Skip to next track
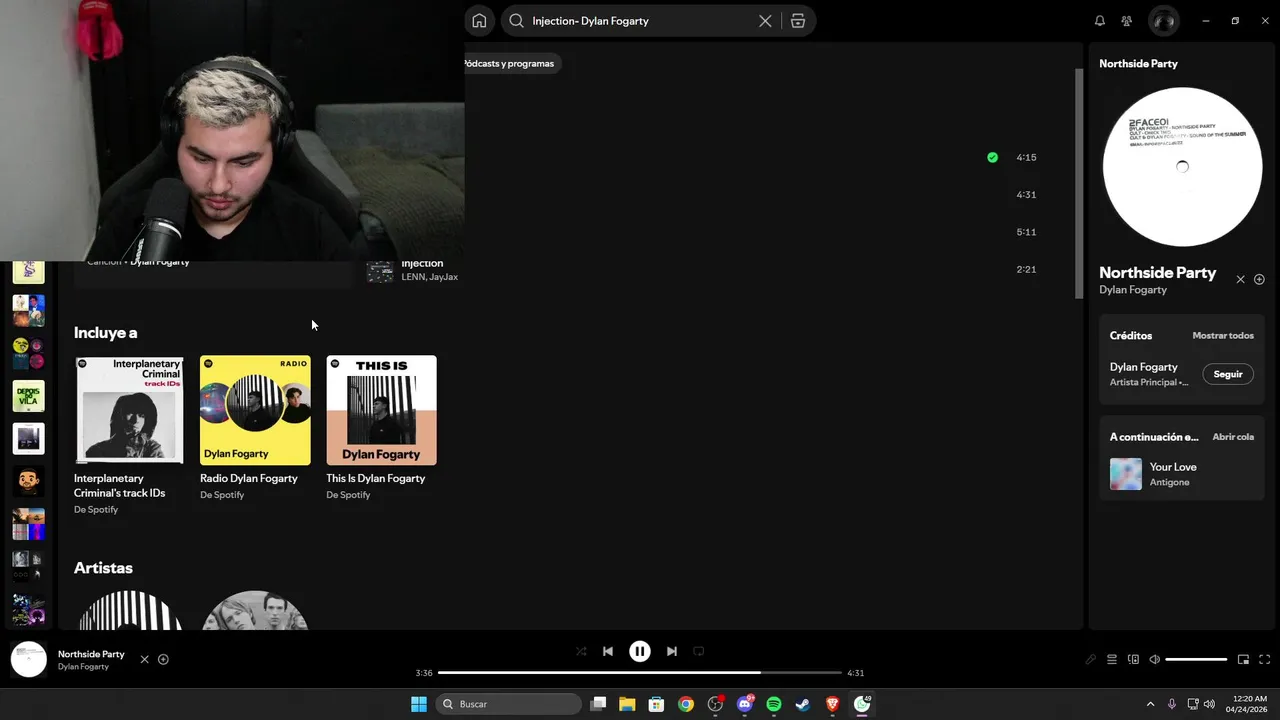This screenshot has height=720, width=1280. pyautogui.click(x=672, y=651)
